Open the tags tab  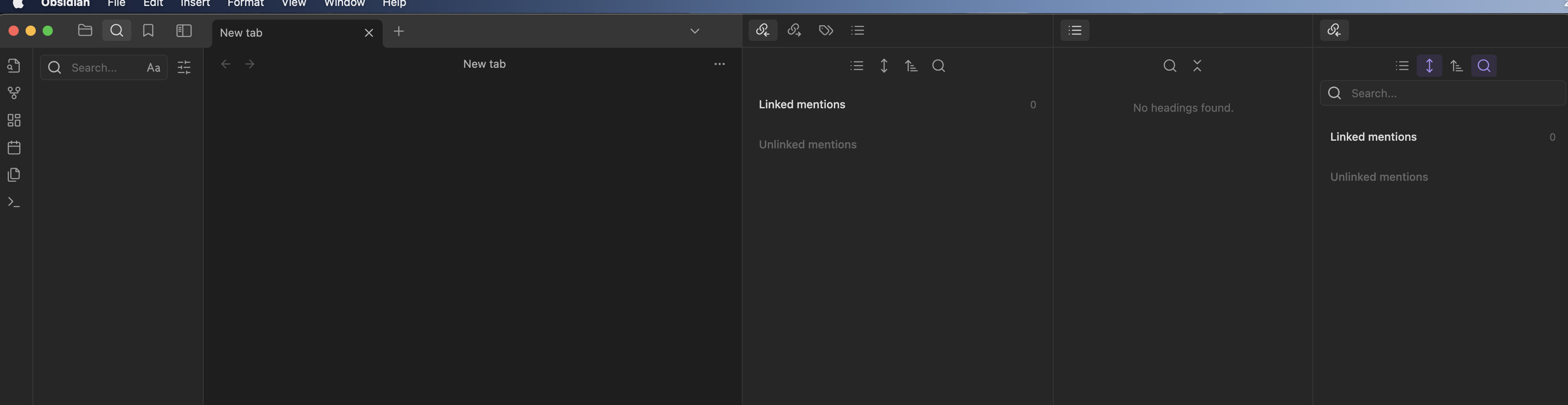[826, 30]
